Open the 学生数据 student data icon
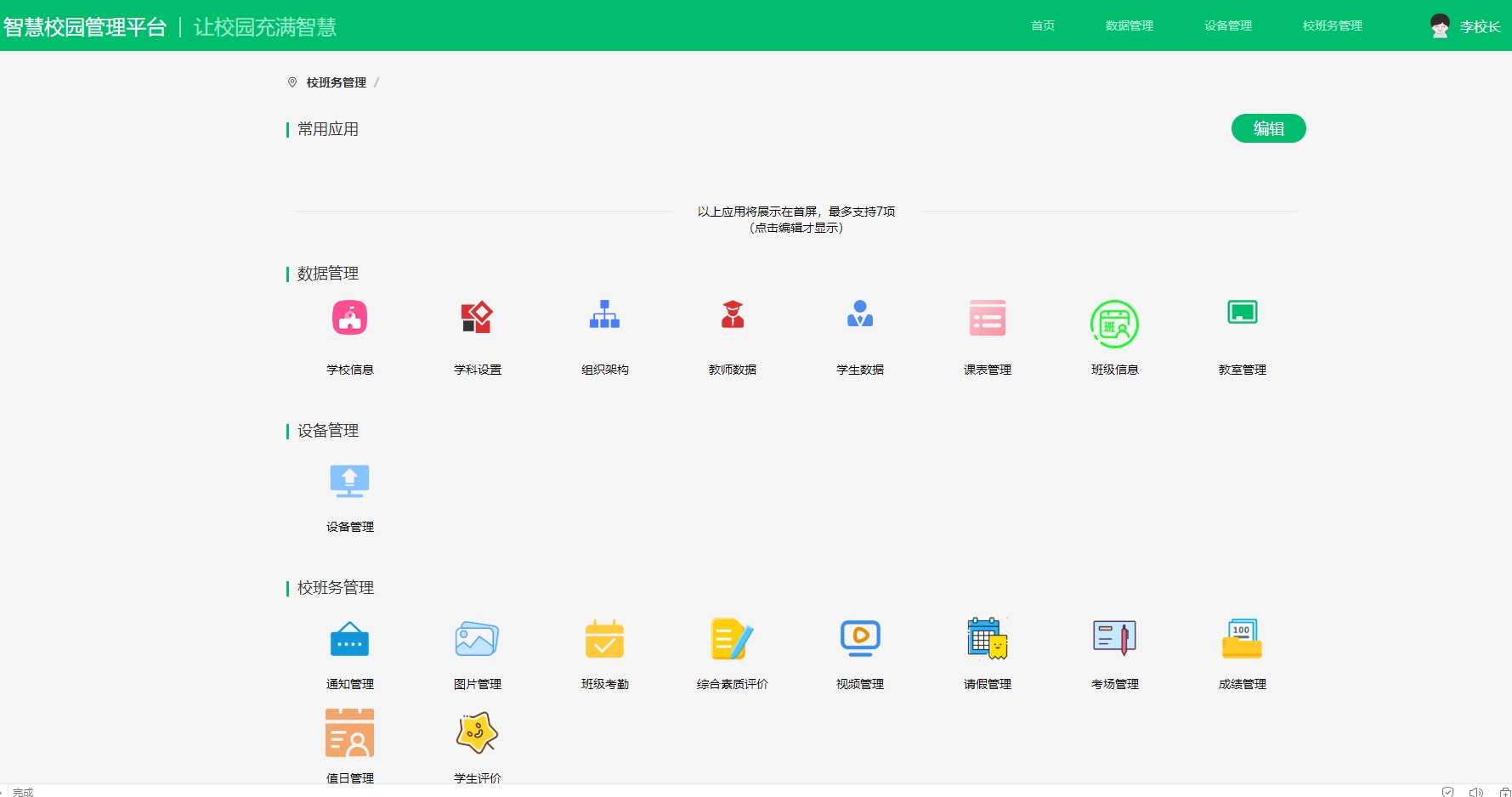The height and width of the screenshot is (797, 1512). pos(860,314)
